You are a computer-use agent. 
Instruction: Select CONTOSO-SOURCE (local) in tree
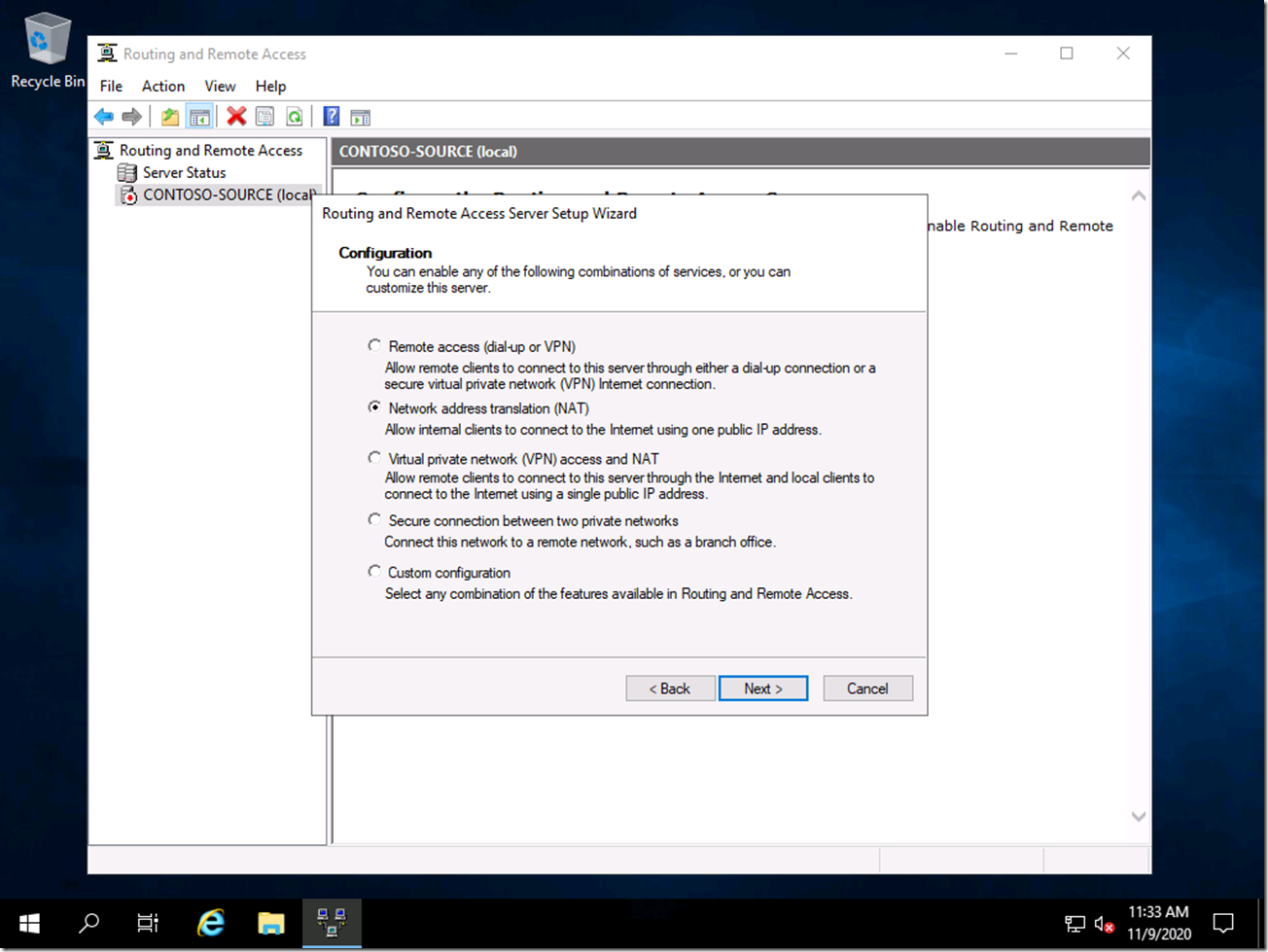point(228,194)
